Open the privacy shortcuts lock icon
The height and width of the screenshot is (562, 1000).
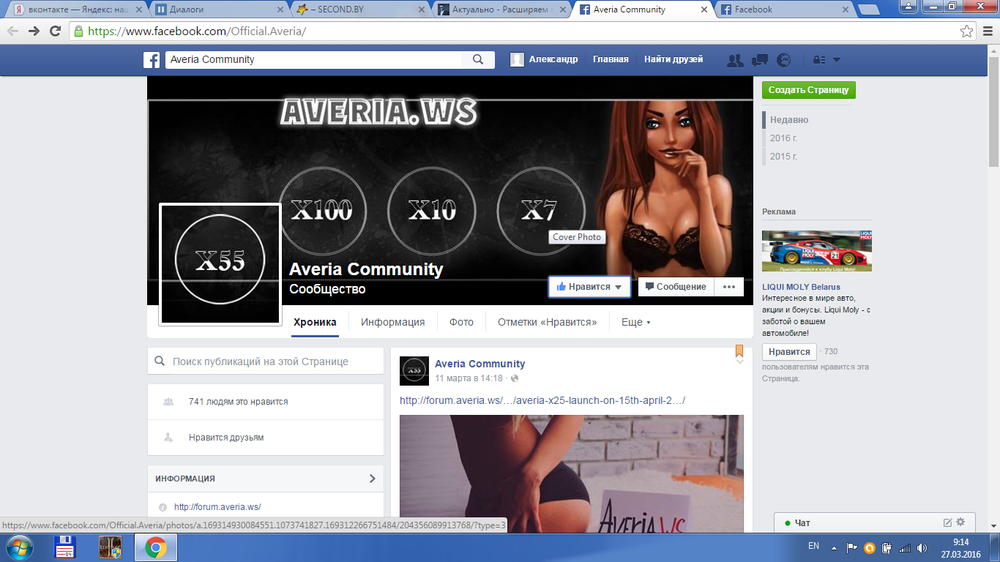[x=821, y=60]
